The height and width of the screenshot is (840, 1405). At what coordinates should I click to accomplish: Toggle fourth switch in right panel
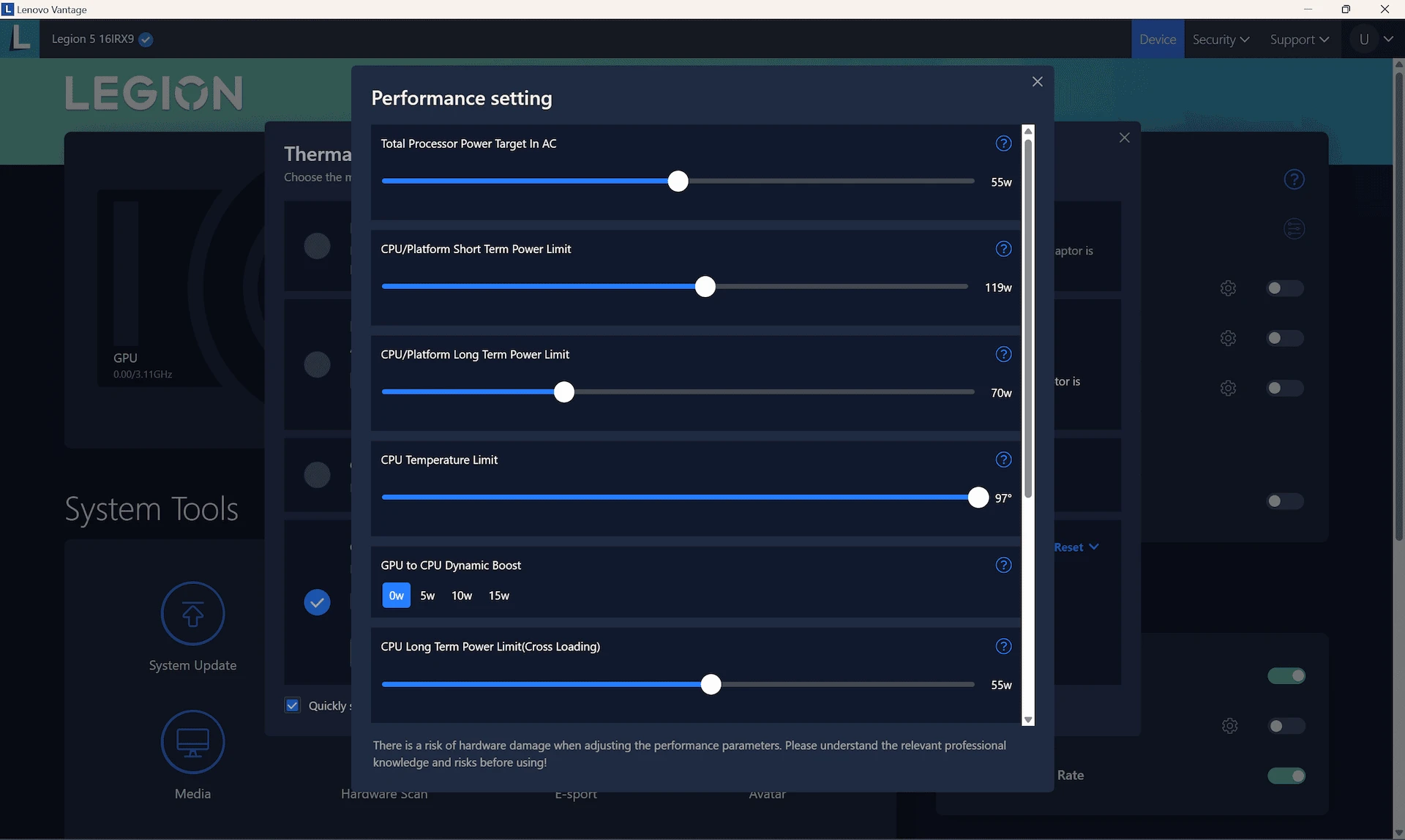[x=1284, y=501]
